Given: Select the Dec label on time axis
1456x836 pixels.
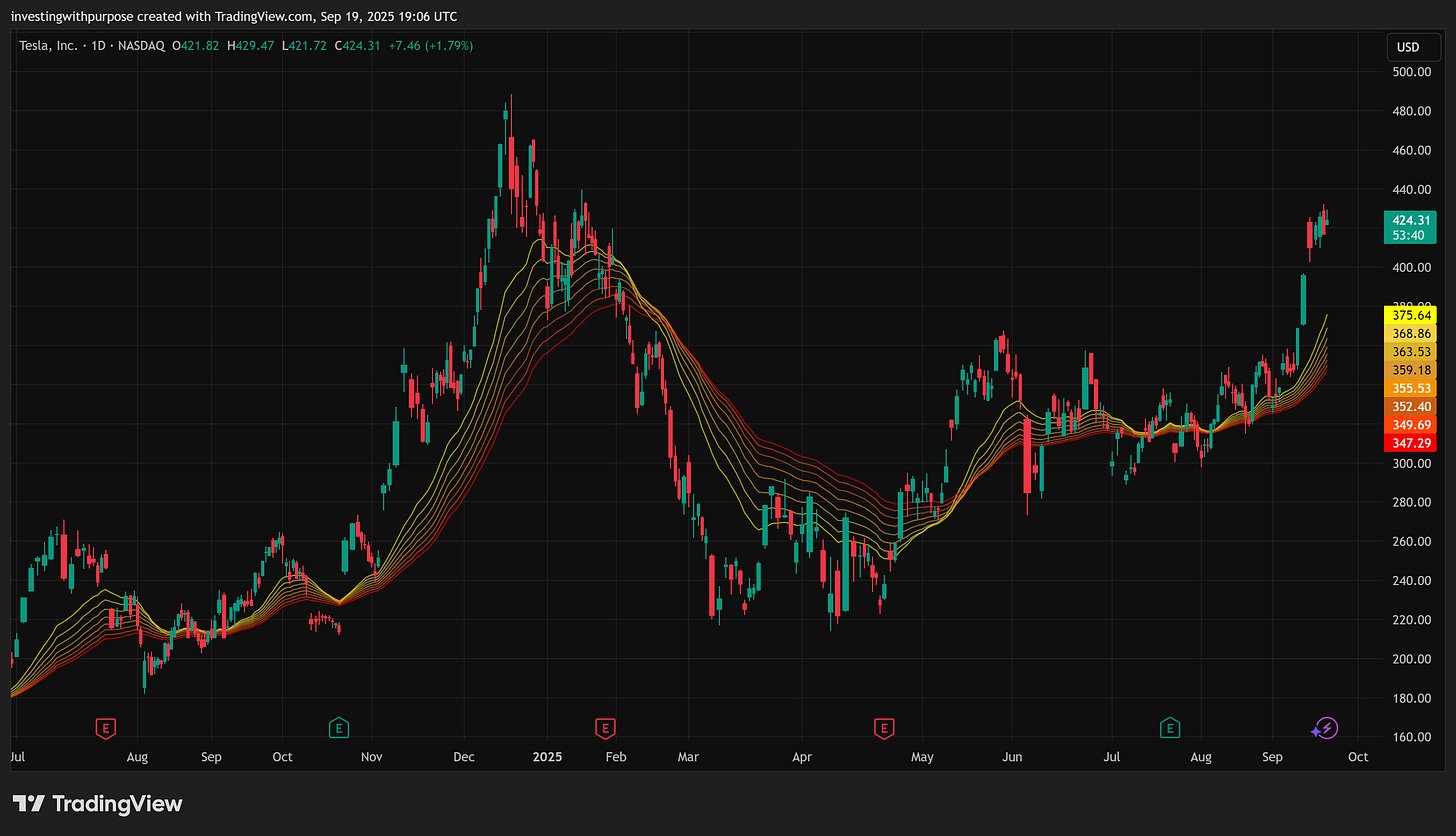Looking at the screenshot, I should [x=463, y=757].
